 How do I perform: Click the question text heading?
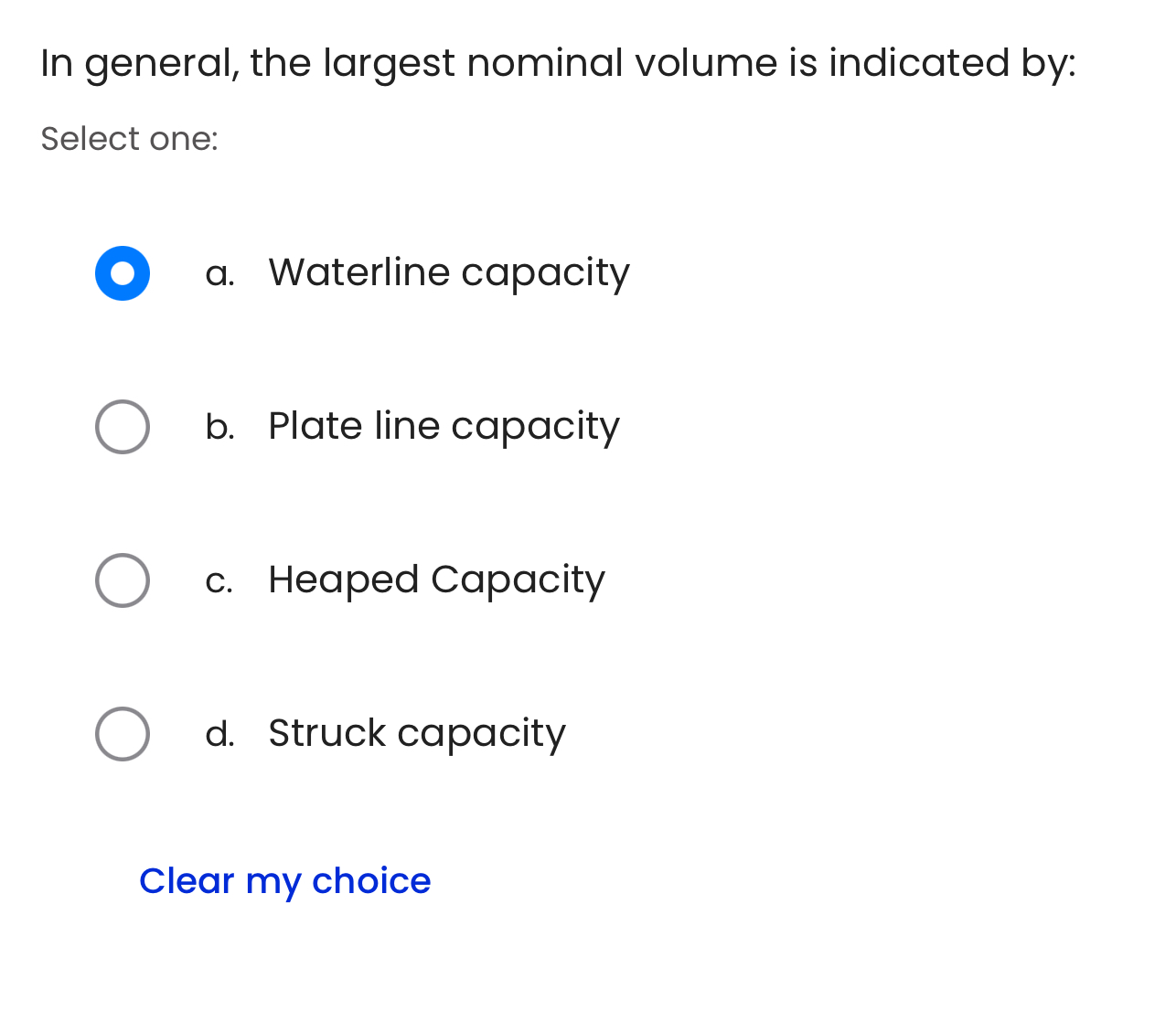(558, 62)
